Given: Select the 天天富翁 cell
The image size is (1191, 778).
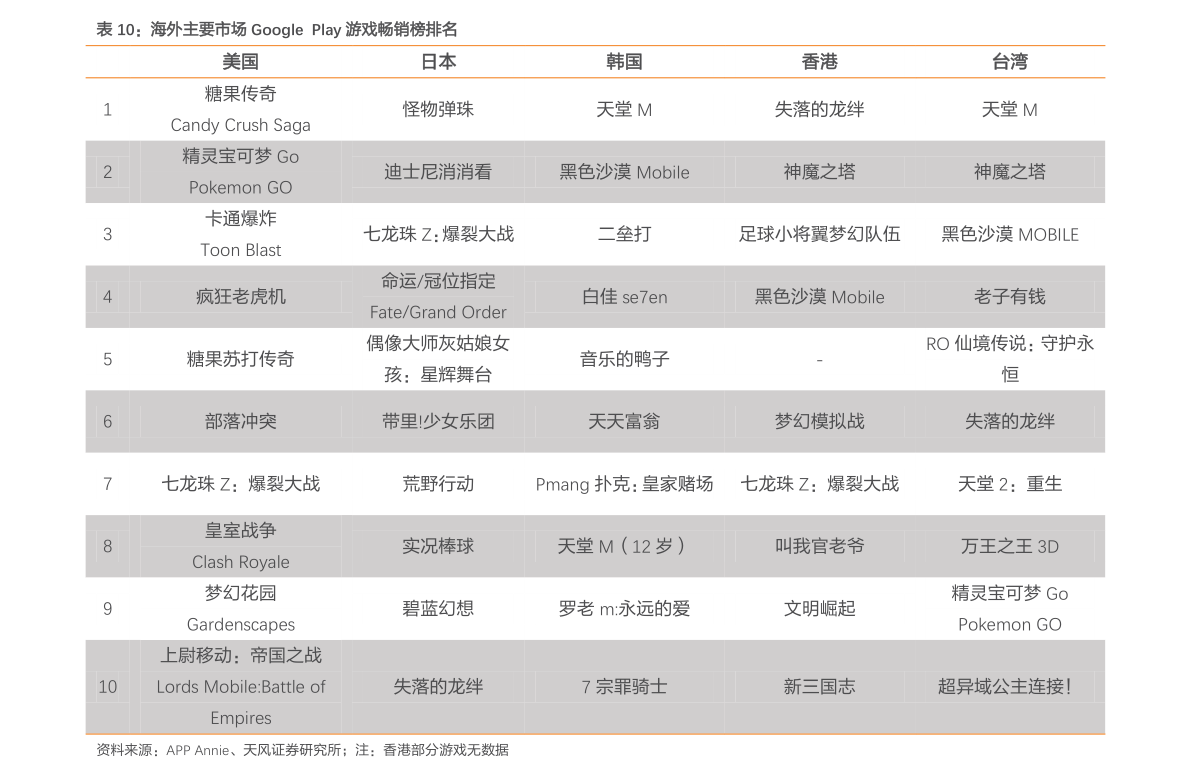Looking at the screenshot, I should pyautogui.click(x=624, y=421).
